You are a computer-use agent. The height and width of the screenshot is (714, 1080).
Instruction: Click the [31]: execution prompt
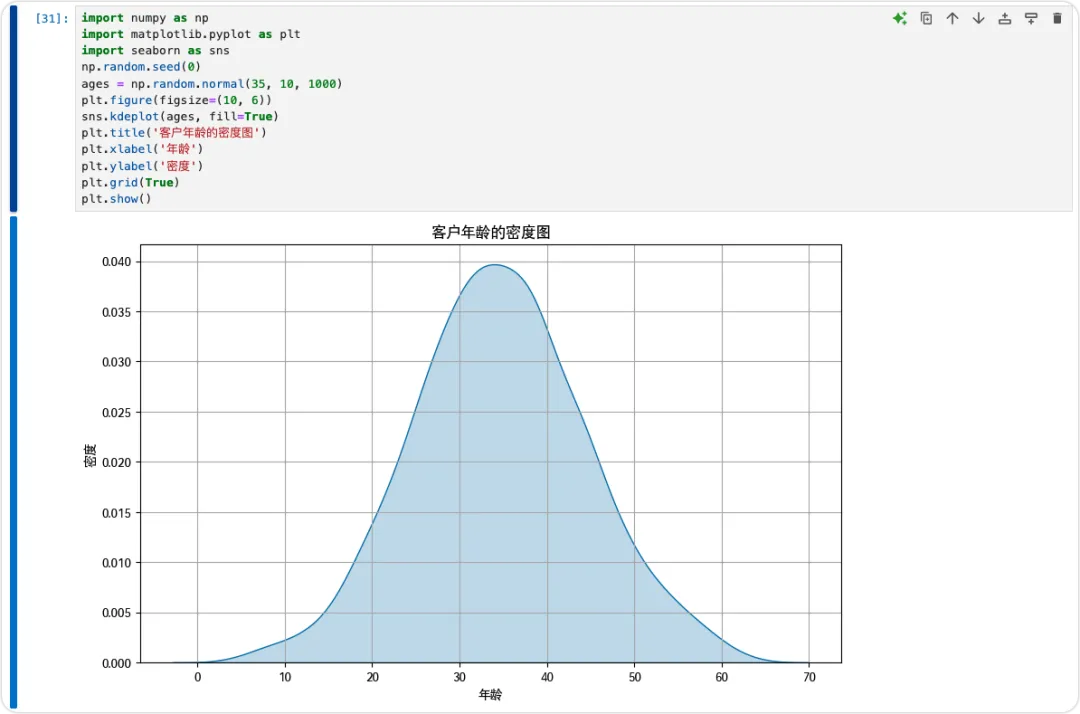tap(52, 19)
